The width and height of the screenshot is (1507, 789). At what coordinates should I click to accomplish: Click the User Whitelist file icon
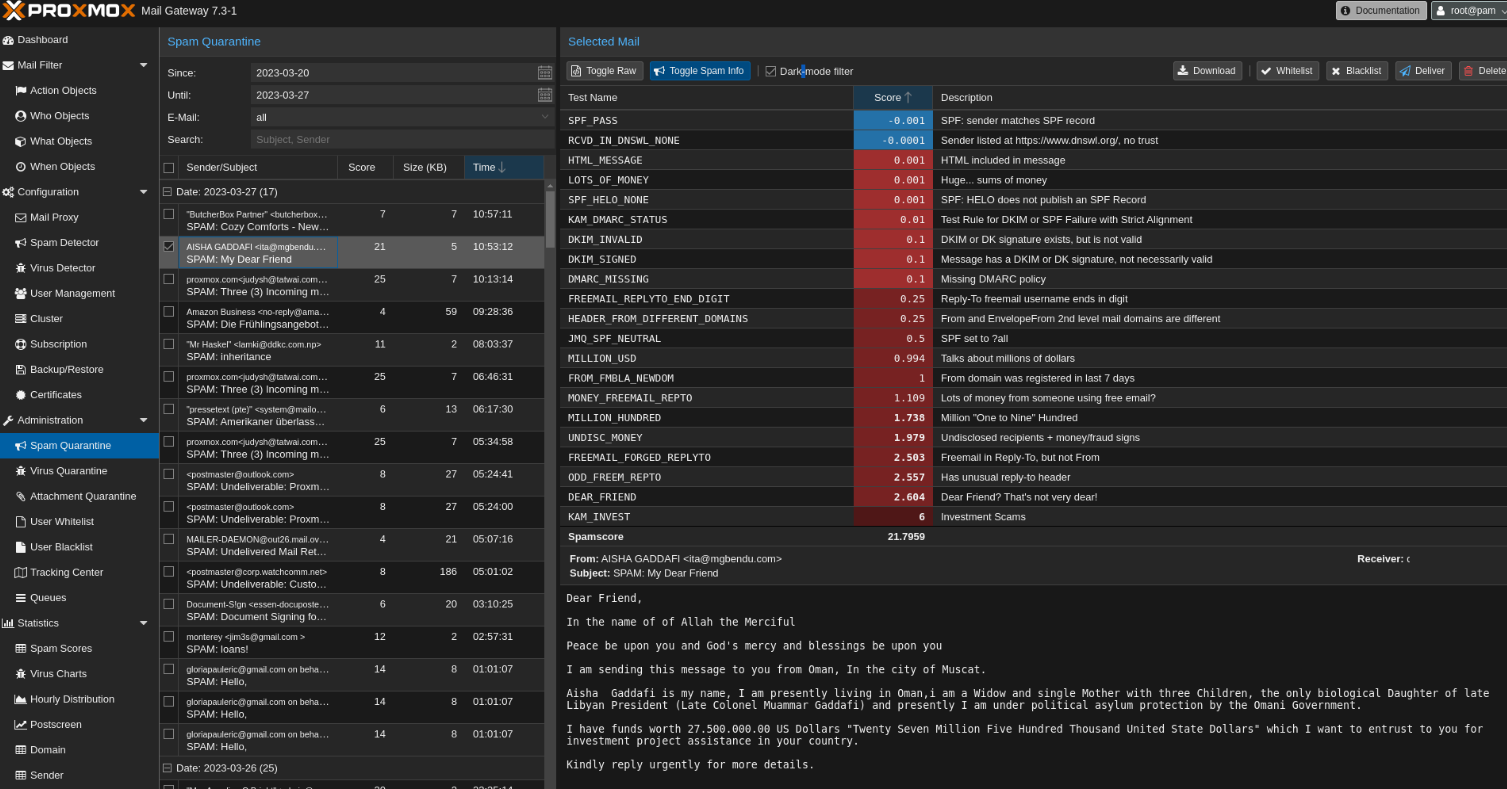pos(21,521)
